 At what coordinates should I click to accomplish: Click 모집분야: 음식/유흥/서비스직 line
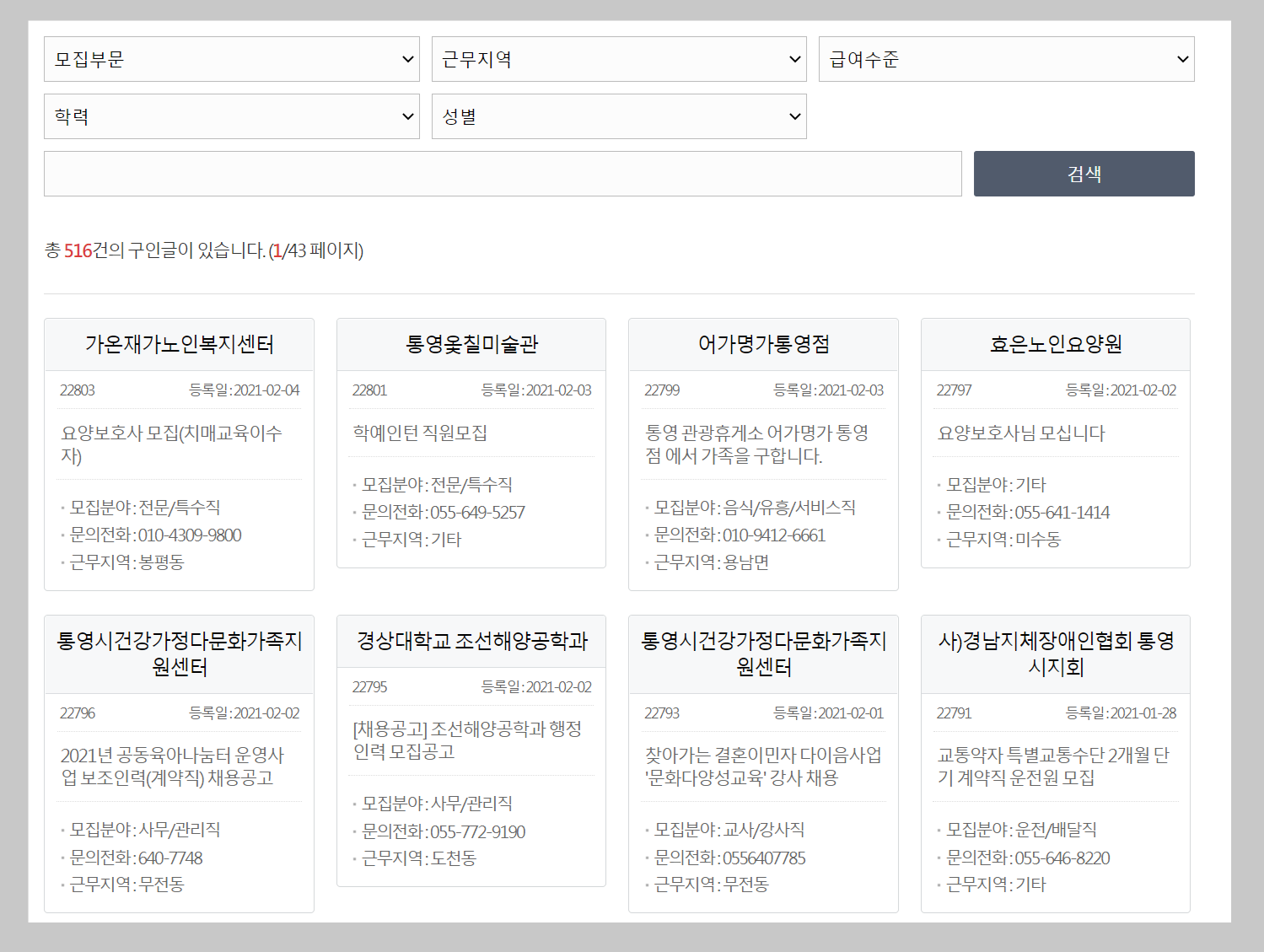tap(755, 508)
